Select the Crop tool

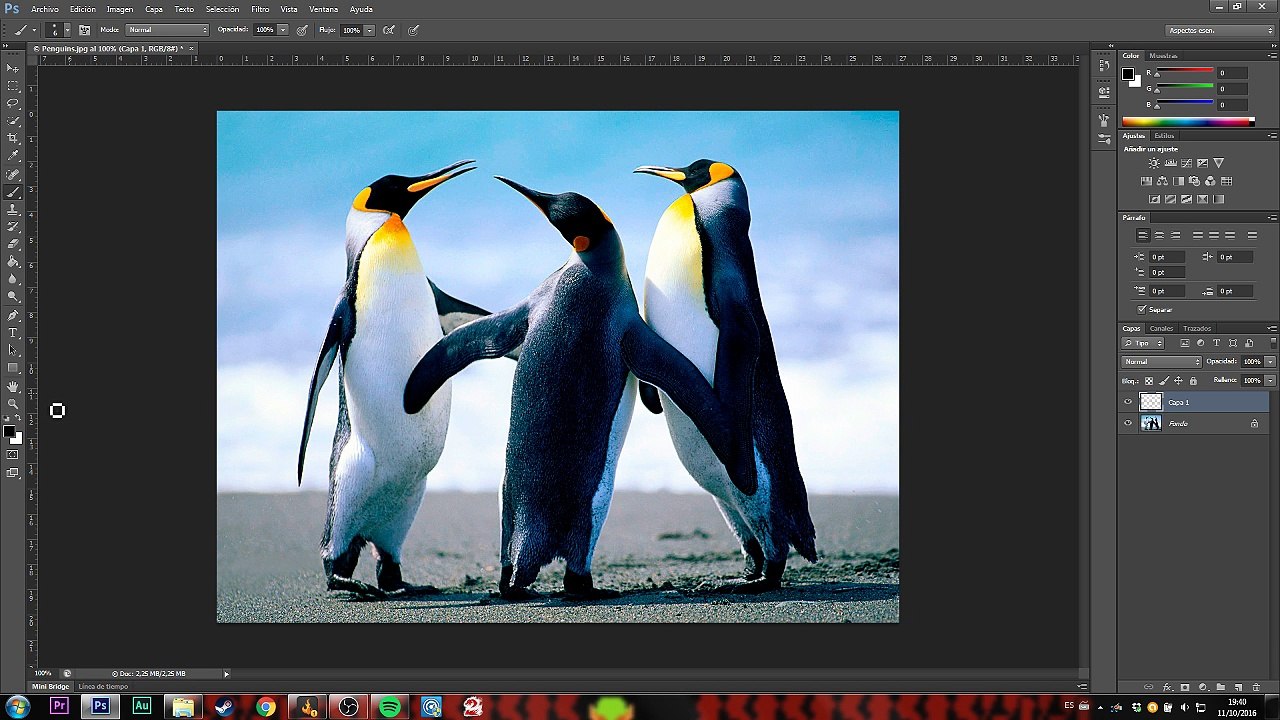(13, 138)
